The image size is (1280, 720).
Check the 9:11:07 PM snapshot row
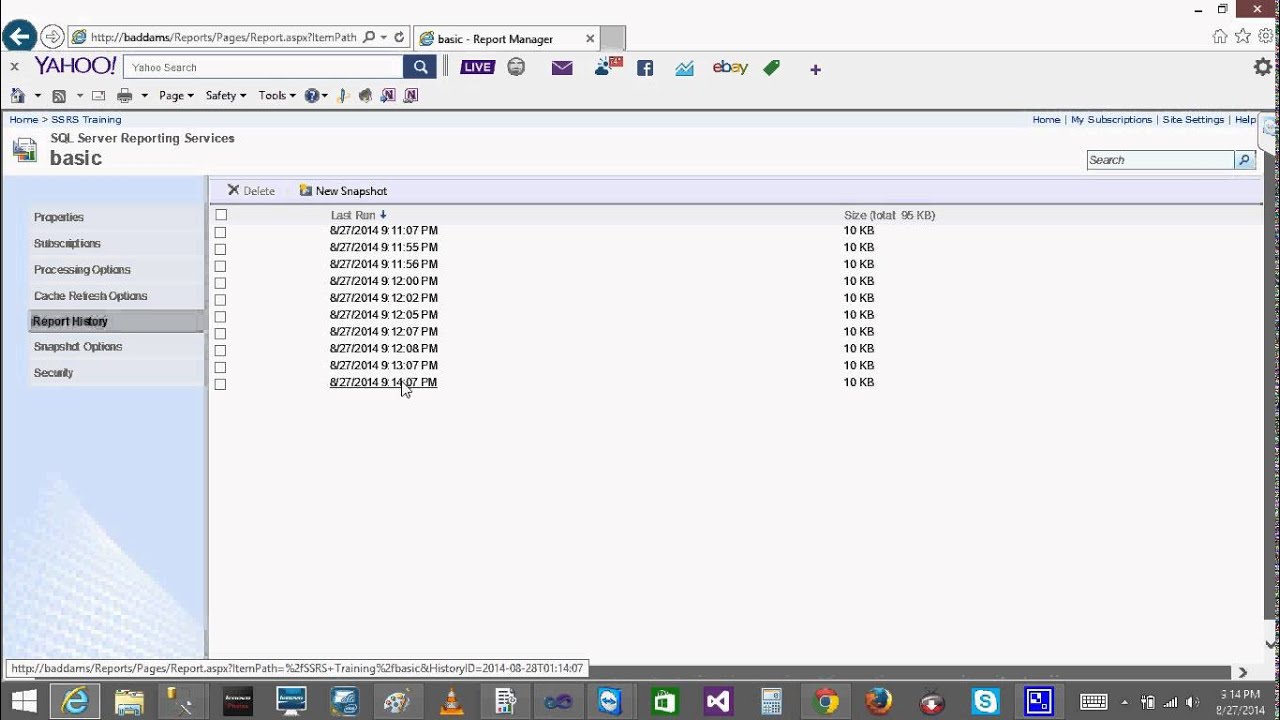tap(220, 232)
